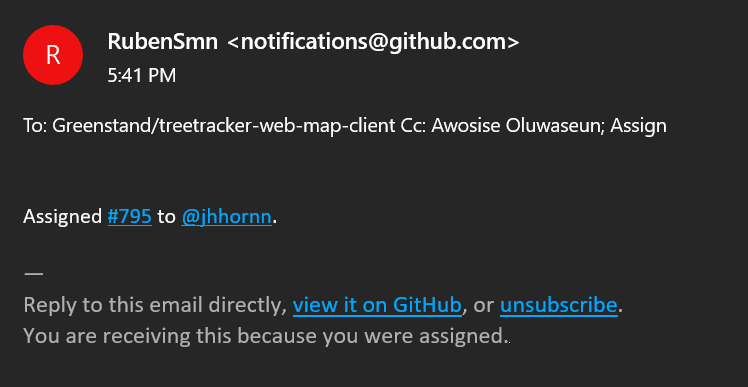Select the sender name RubenSmn
Viewport: 748px width, 387px height.
tap(163, 42)
